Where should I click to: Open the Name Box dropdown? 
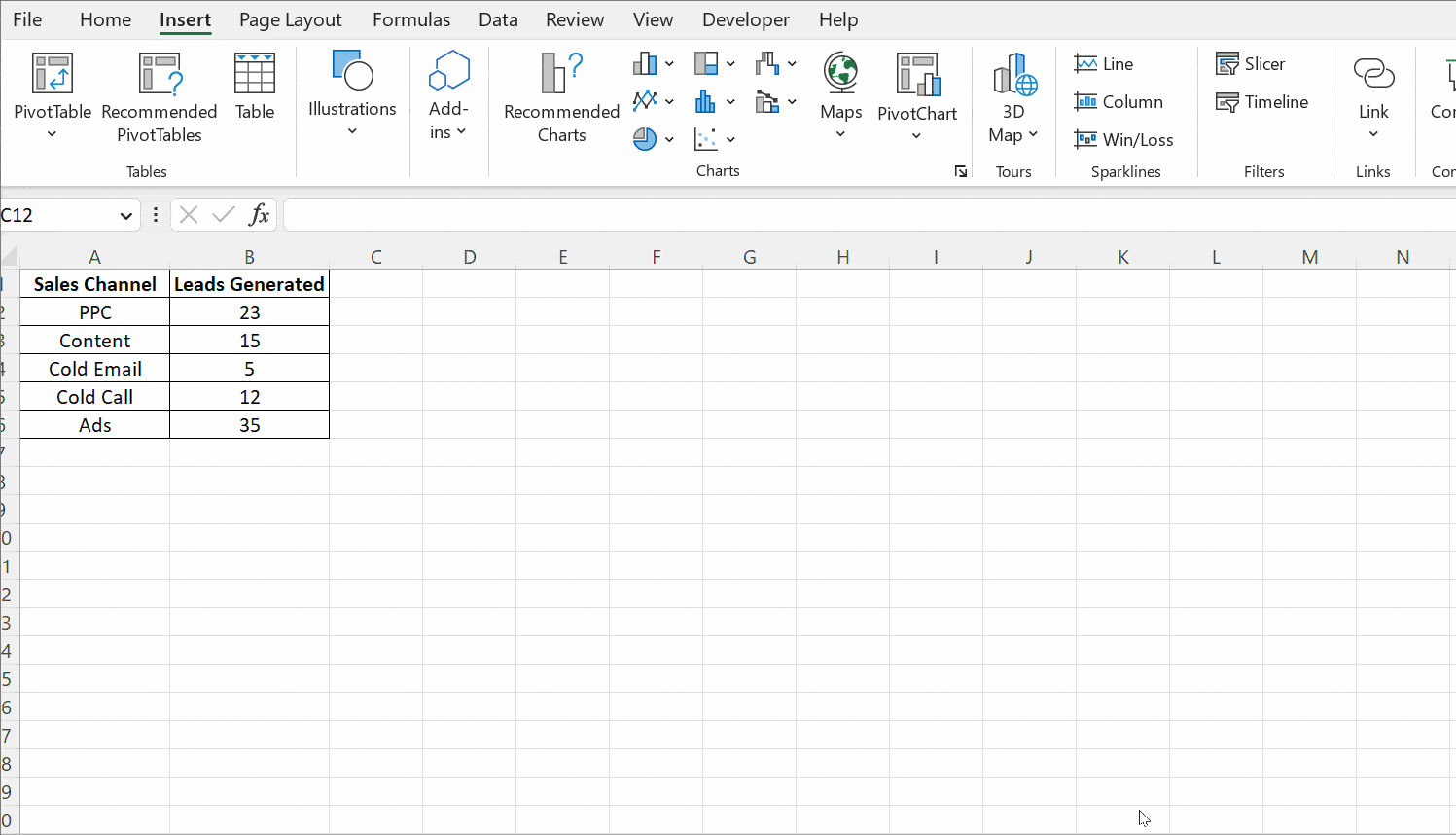[125, 214]
